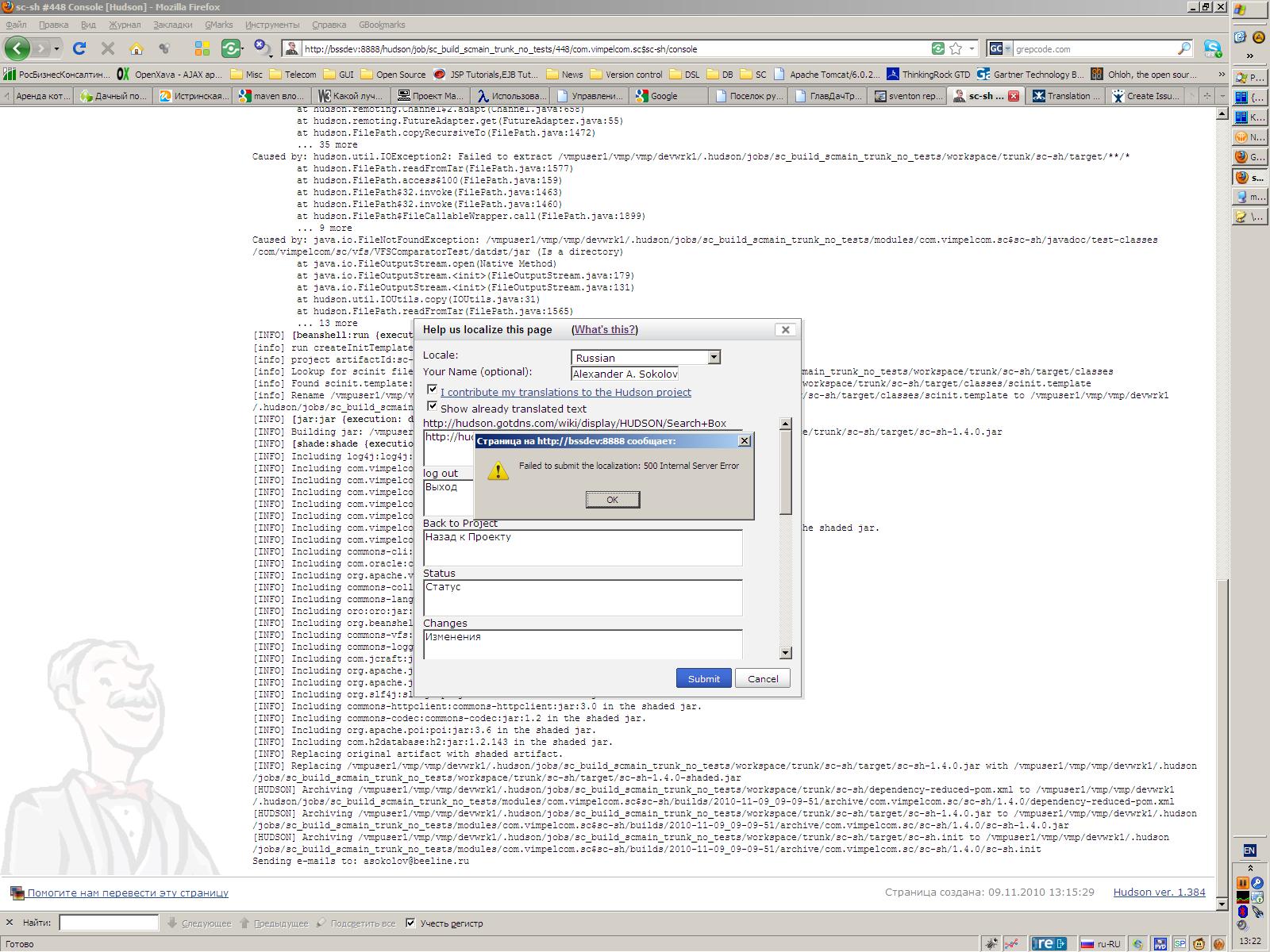Click the search magnifier icon beside grepcode.com field
Screen dimensions: 1270x952
(x=1184, y=48)
